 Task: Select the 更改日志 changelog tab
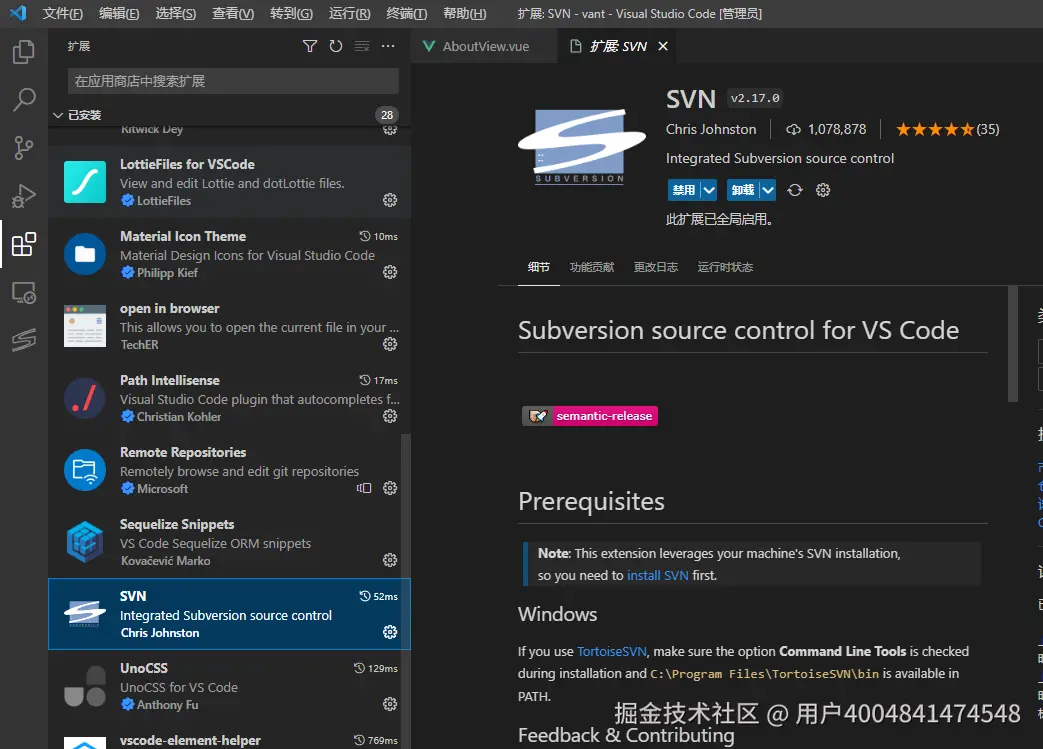(x=656, y=267)
